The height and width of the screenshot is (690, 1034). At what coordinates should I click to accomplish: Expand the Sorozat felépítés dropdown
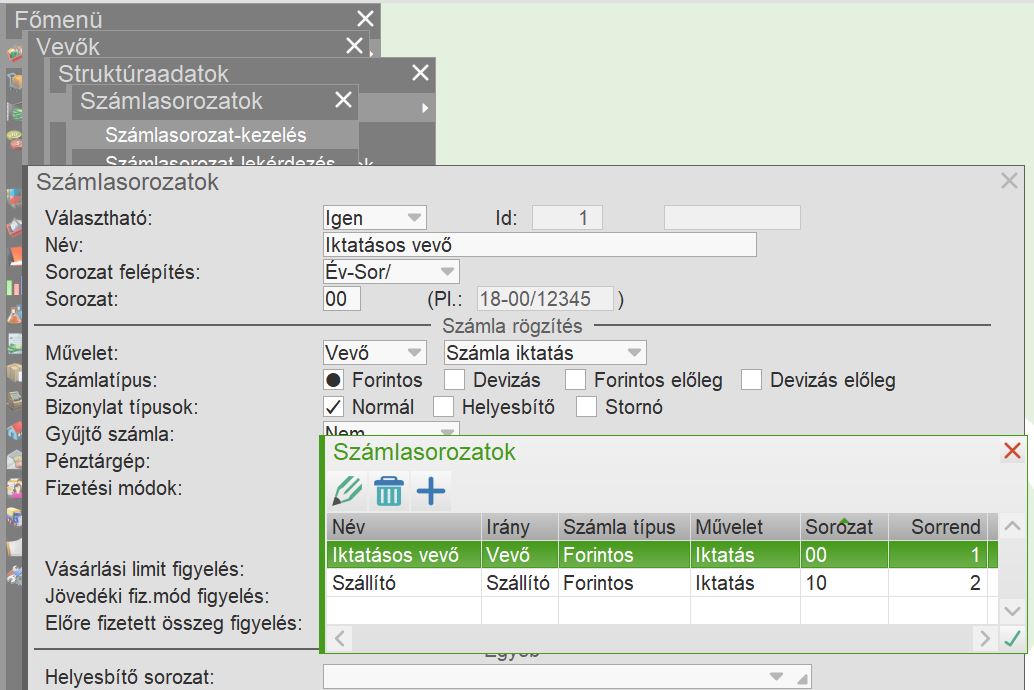pos(391,272)
